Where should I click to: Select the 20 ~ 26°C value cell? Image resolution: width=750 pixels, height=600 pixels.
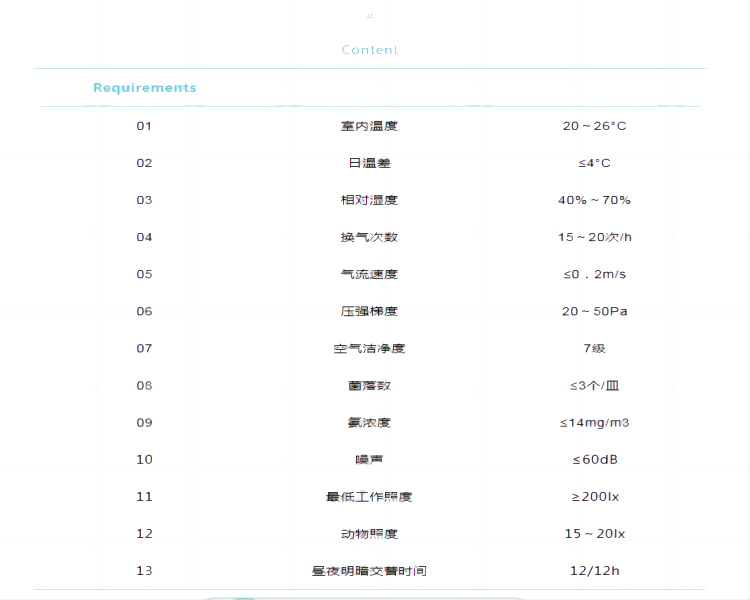tap(594, 126)
